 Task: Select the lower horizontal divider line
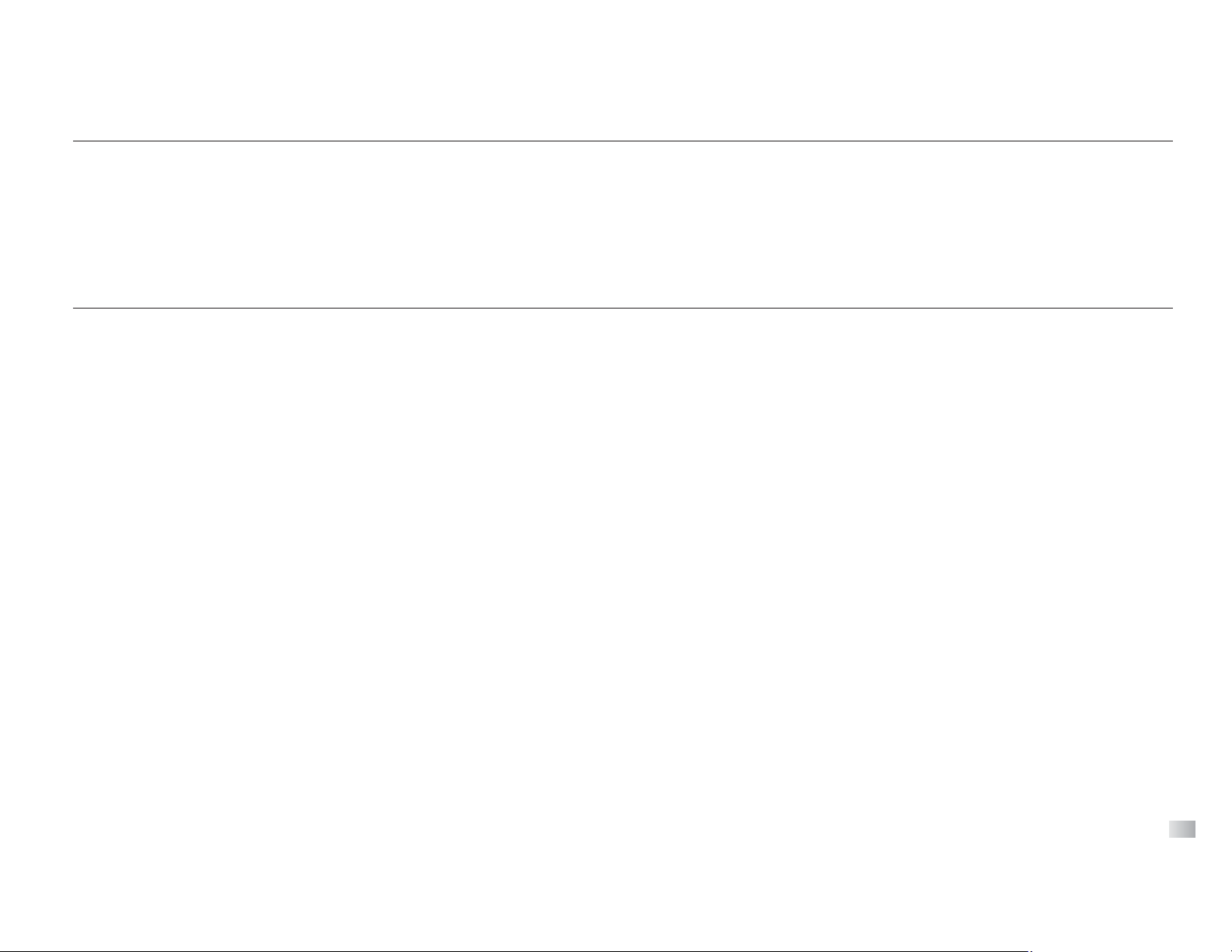coord(622,308)
